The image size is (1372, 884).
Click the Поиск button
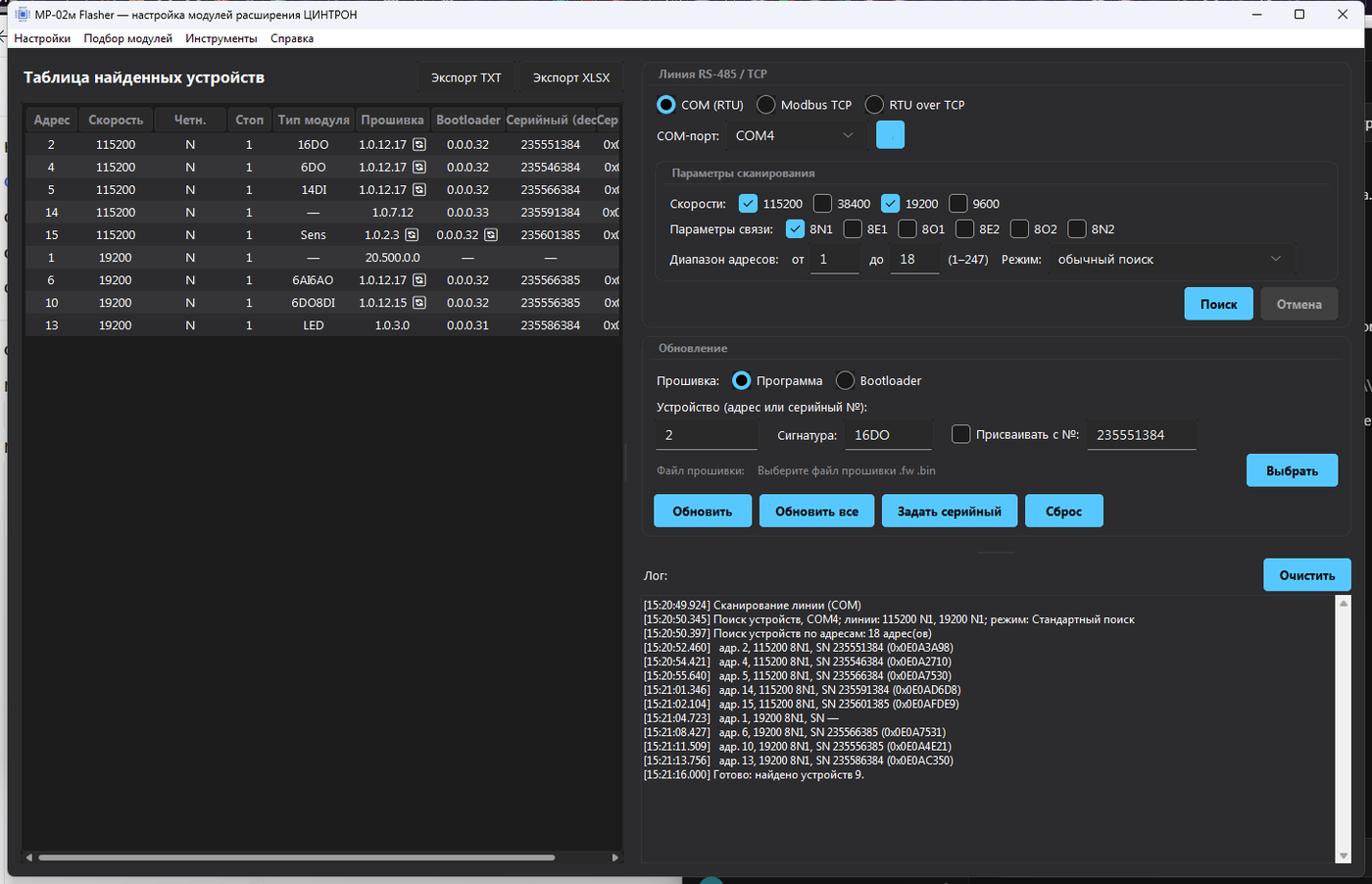(1219, 304)
